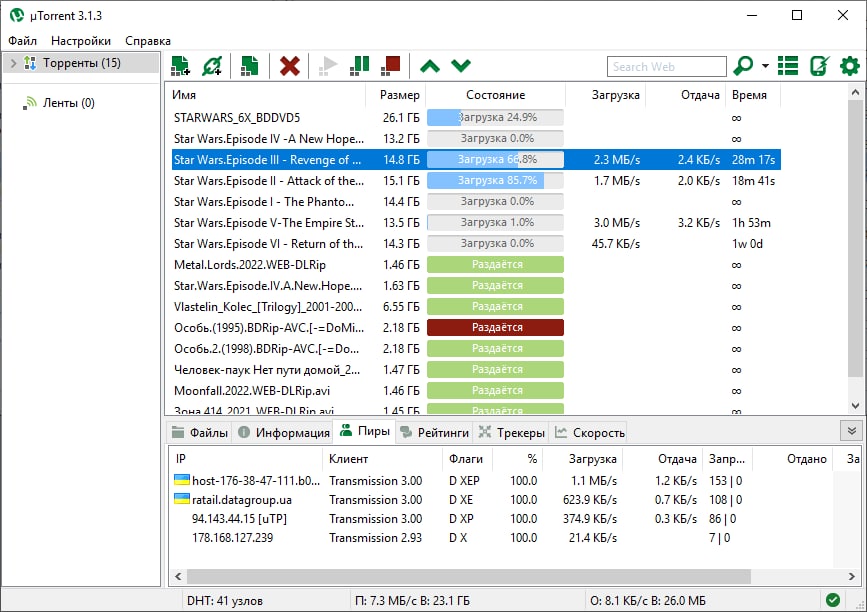This screenshot has width=867, height=612.
Task: Open the Файл menu
Action: [23, 41]
